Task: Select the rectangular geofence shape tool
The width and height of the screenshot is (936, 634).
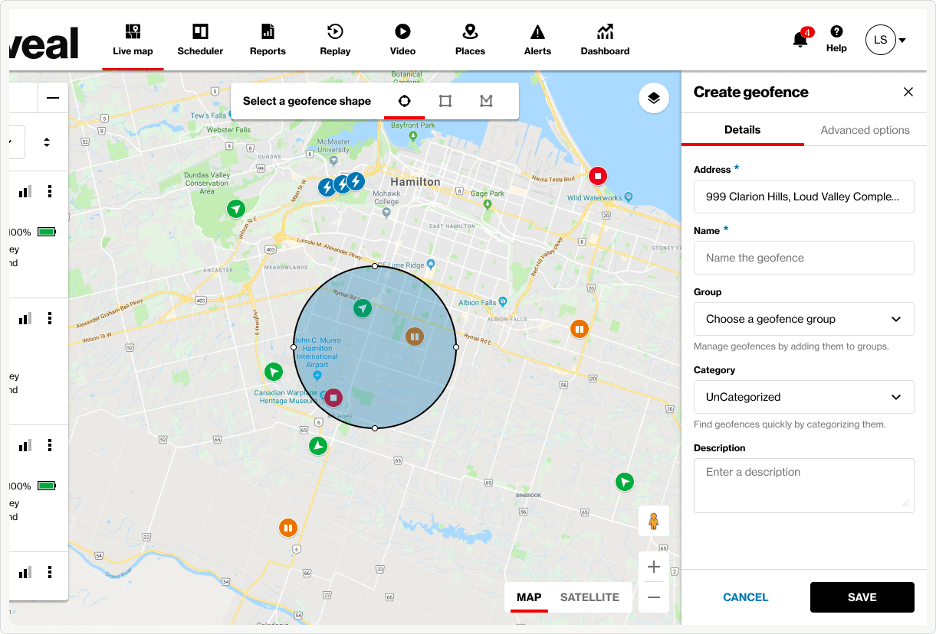Action: pos(444,101)
